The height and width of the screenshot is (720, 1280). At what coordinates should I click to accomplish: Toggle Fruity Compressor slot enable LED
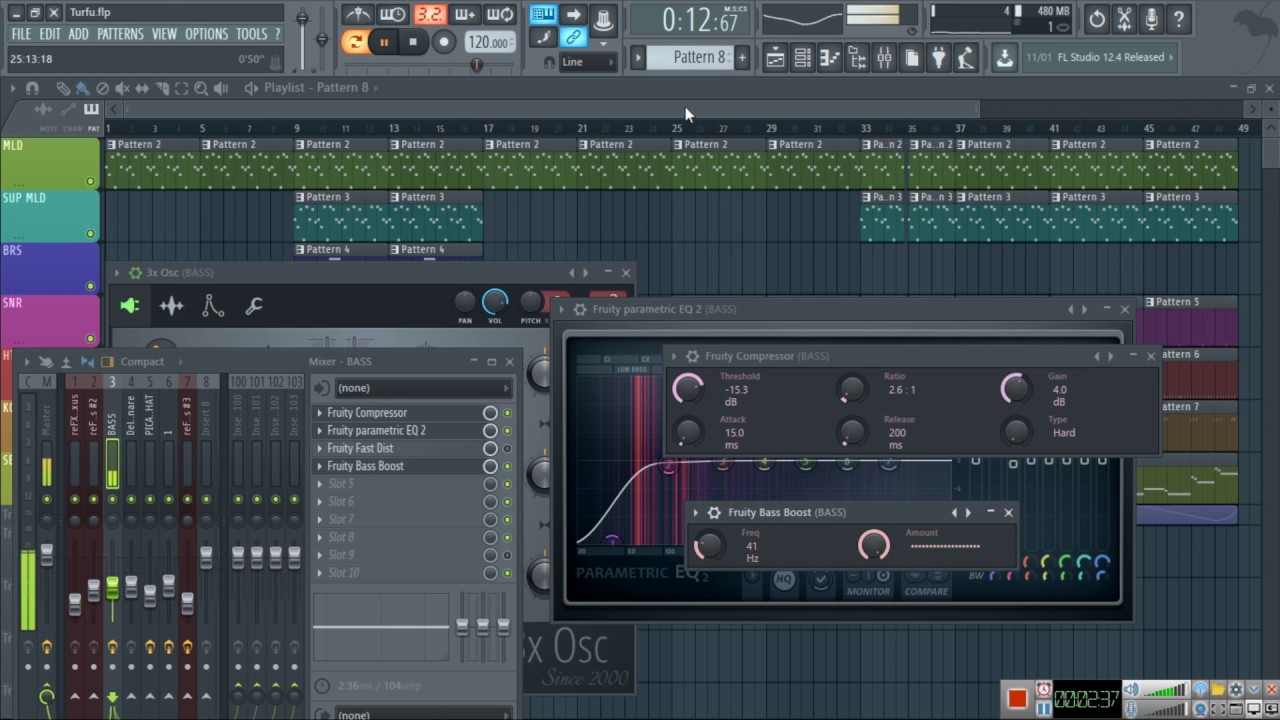tap(507, 413)
